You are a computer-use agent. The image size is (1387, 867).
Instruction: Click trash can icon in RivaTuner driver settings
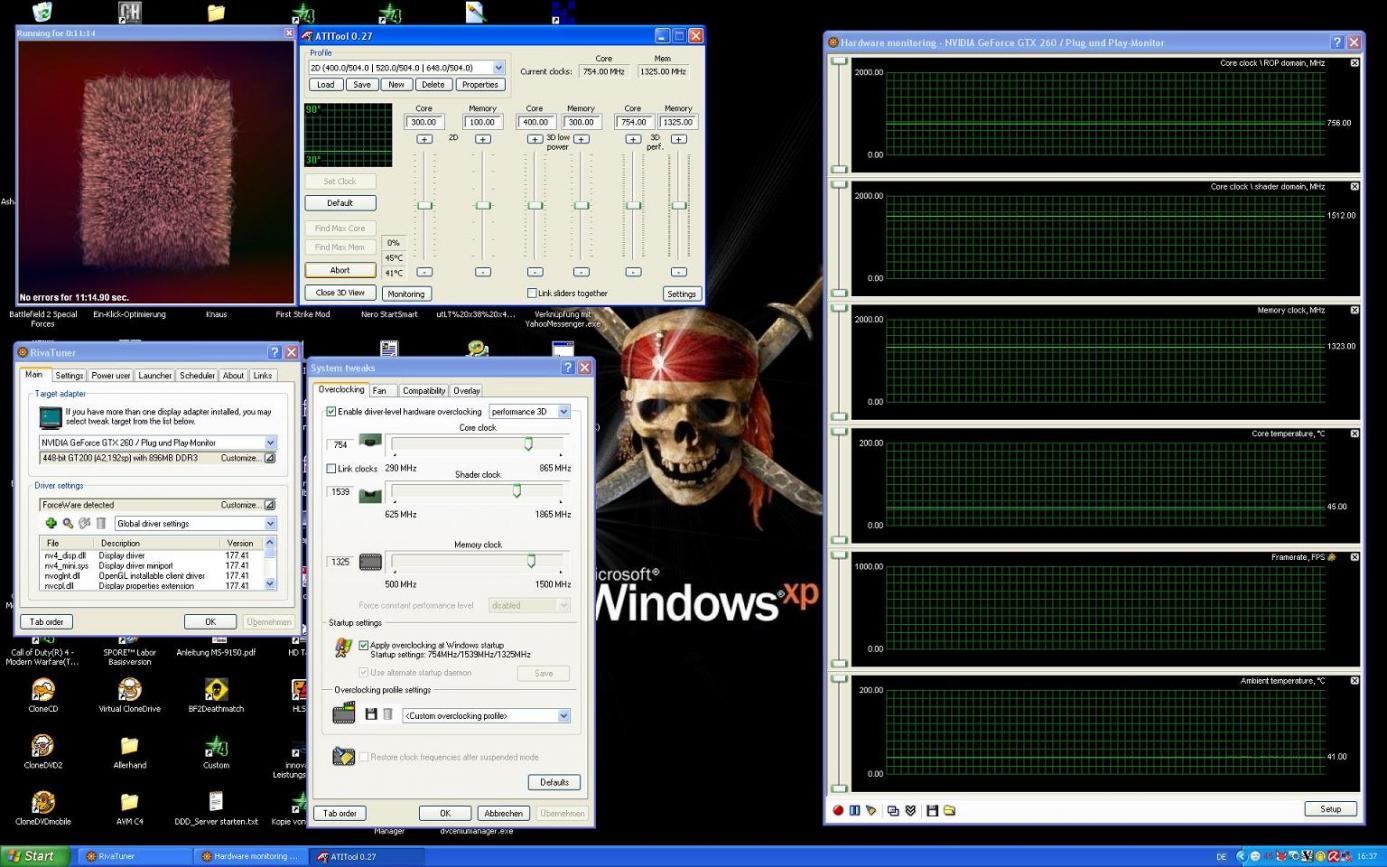tap(101, 523)
